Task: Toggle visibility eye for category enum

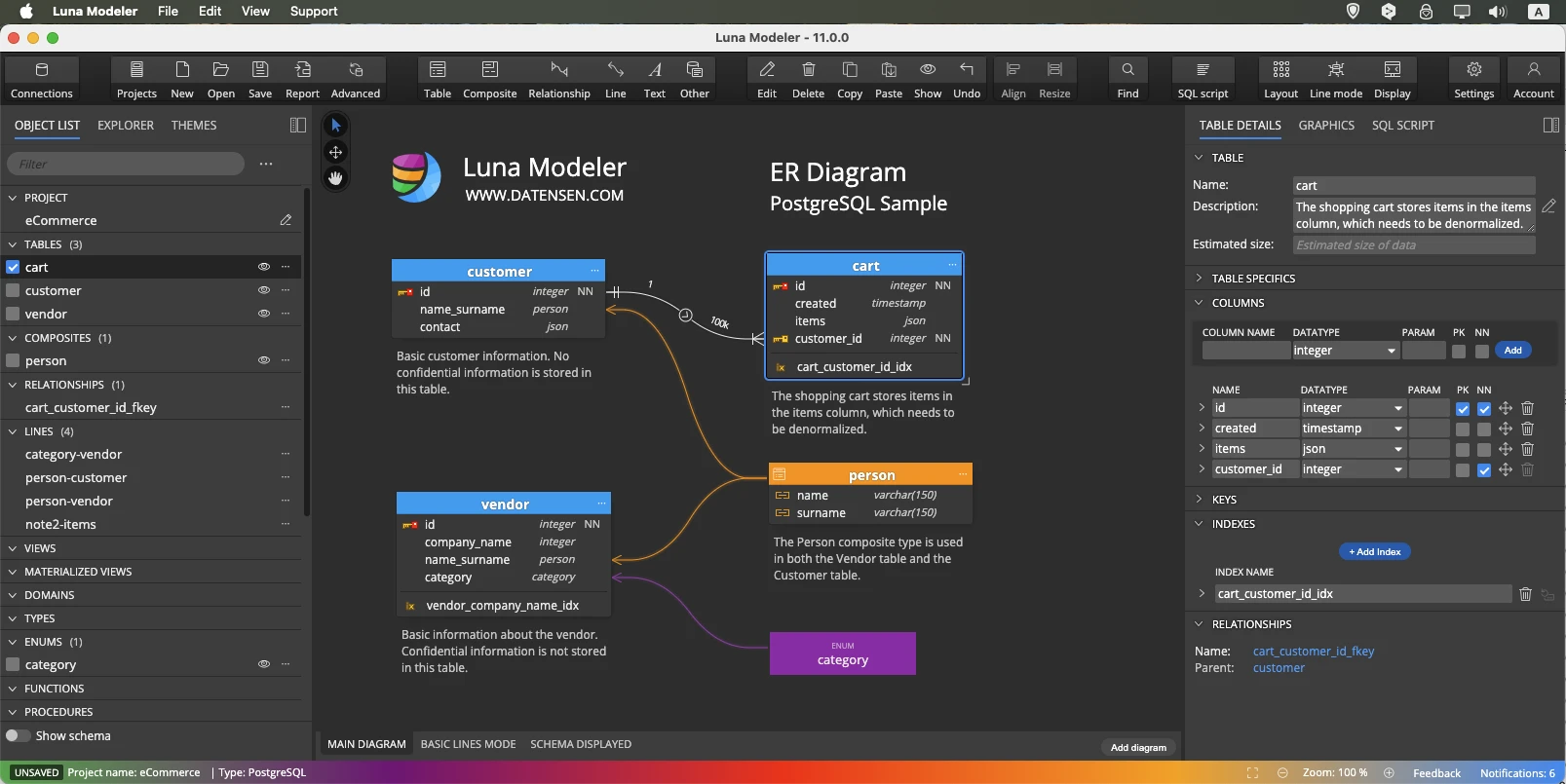Action: [x=263, y=664]
